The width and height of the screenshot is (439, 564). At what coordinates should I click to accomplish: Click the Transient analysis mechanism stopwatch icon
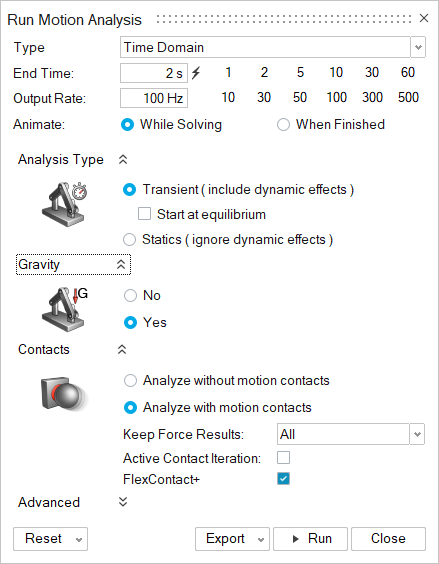[x=64, y=204]
